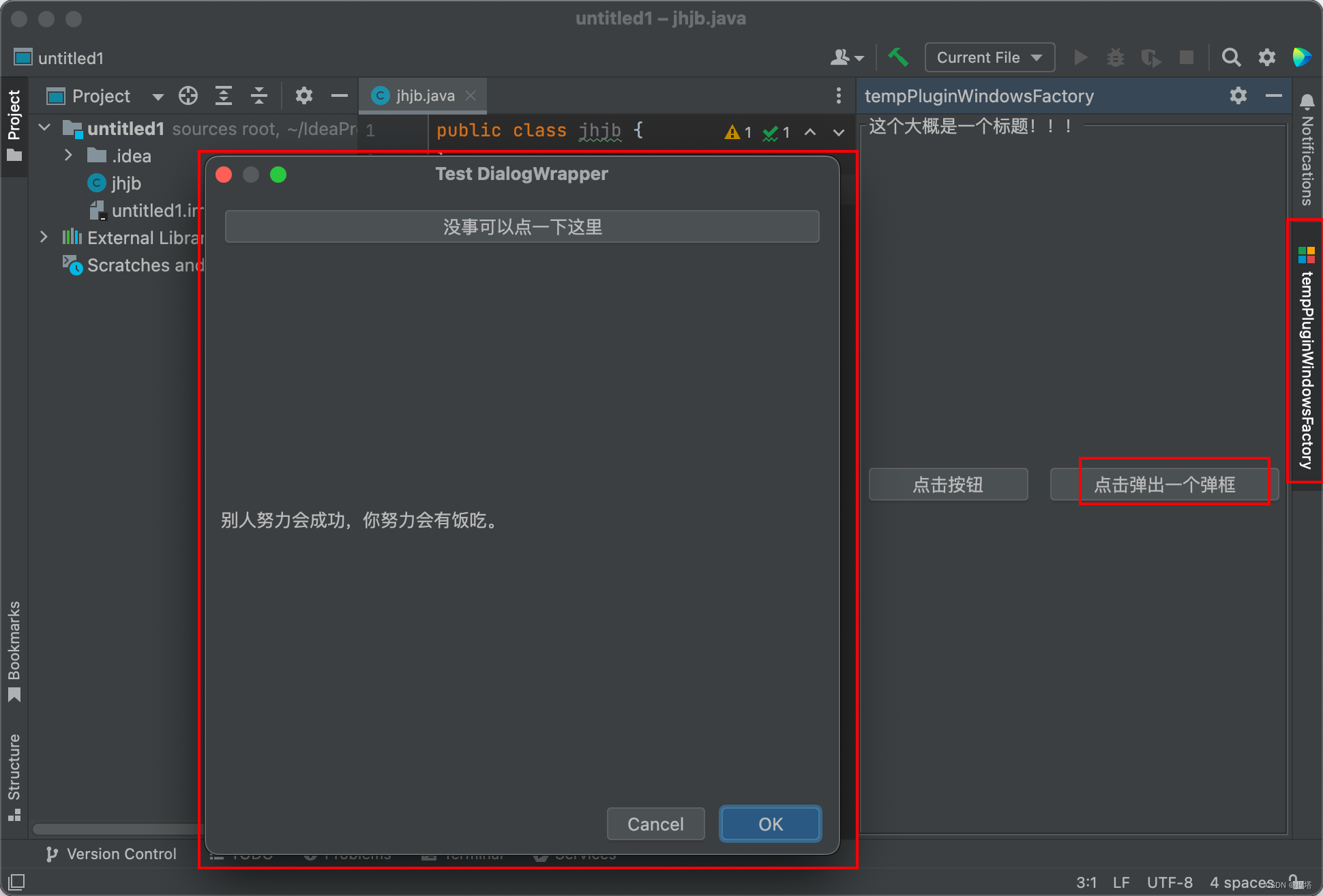
Task: Click the typo check mark indicator
Action: click(777, 132)
